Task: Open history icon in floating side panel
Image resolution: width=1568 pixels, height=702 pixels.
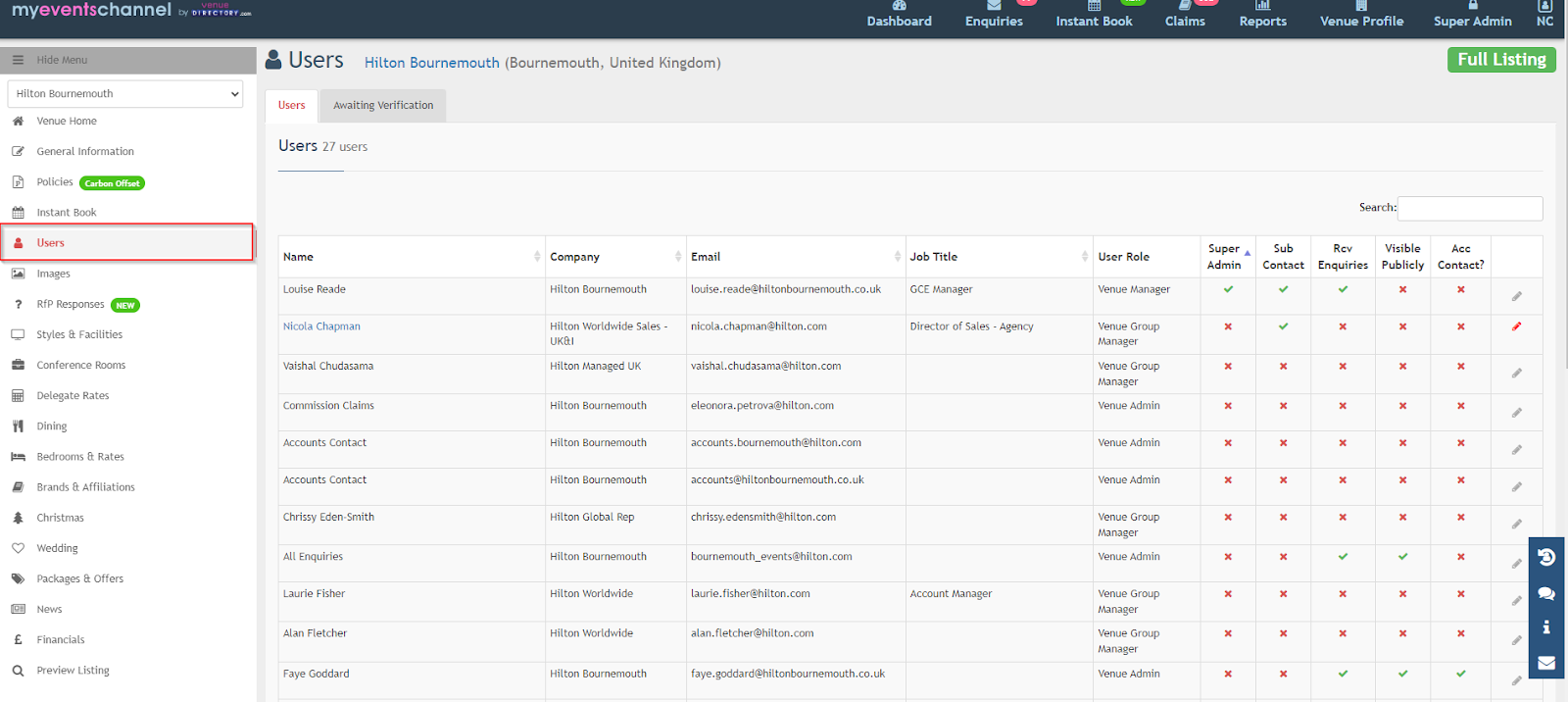Action: click(1546, 557)
